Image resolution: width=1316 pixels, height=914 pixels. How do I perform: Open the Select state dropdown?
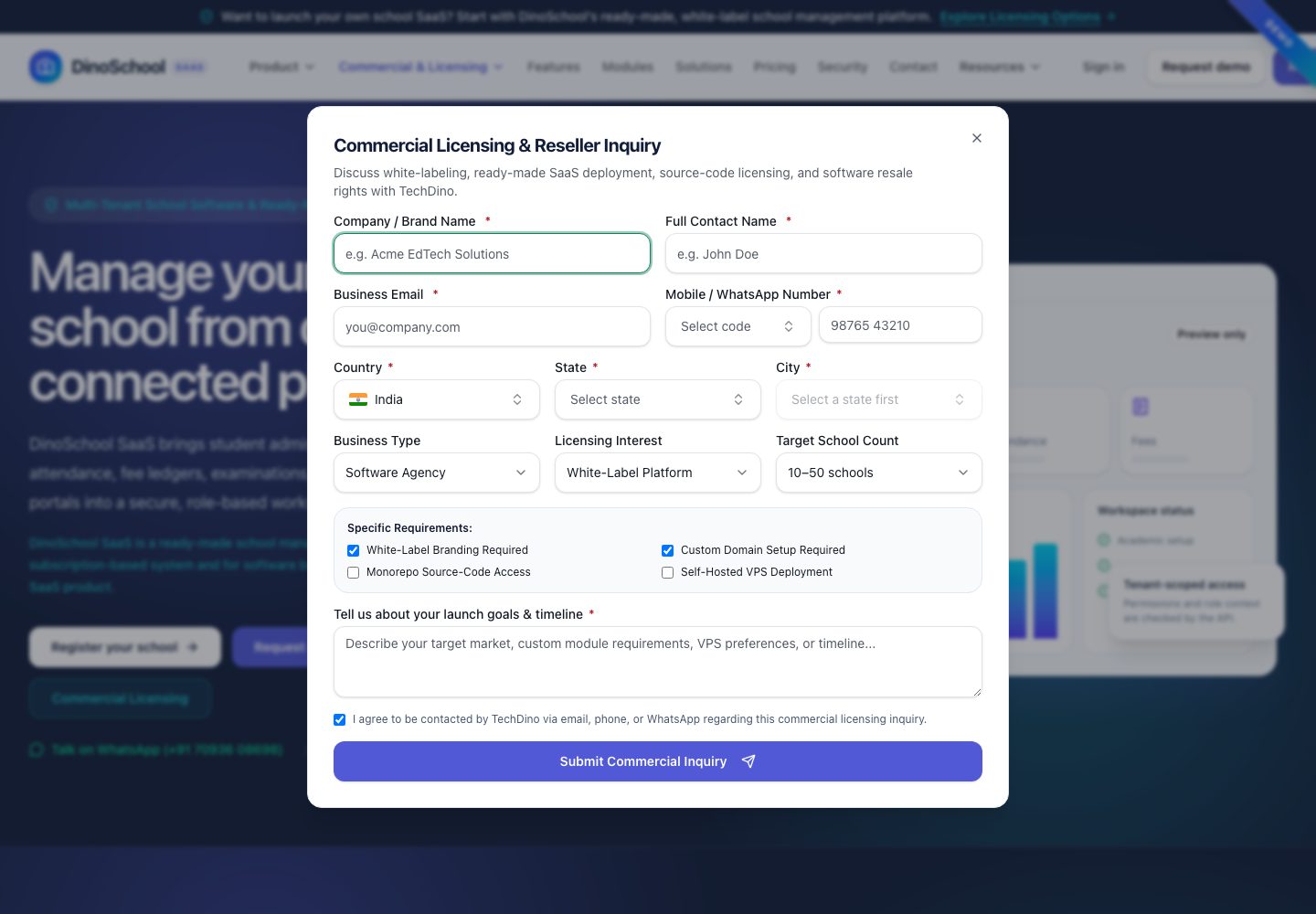[658, 399]
